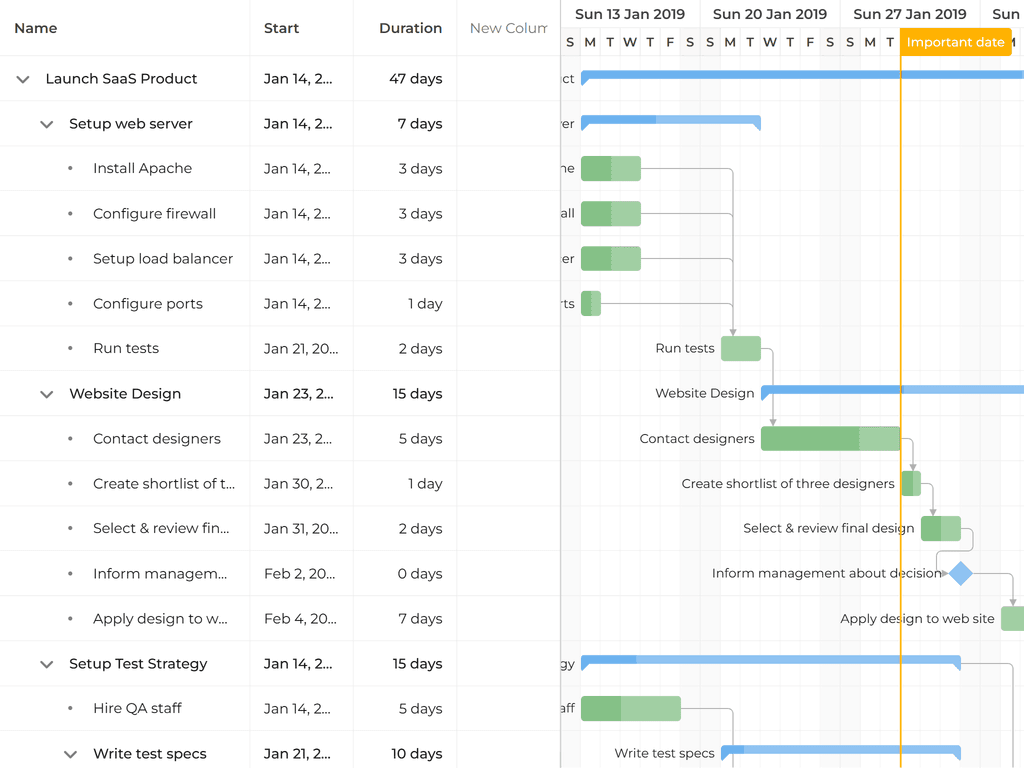Collapse the Setup Test Strategy group
This screenshot has height=768, width=1024.
tap(46, 664)
